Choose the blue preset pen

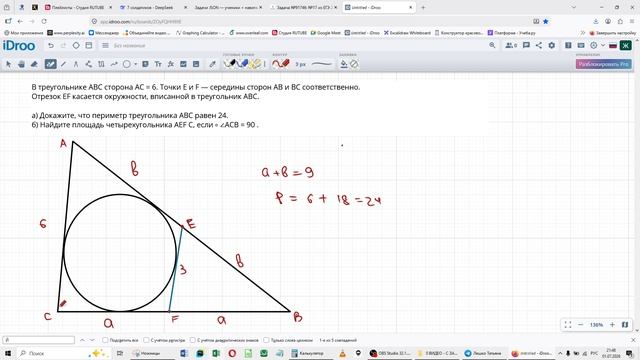242,64
